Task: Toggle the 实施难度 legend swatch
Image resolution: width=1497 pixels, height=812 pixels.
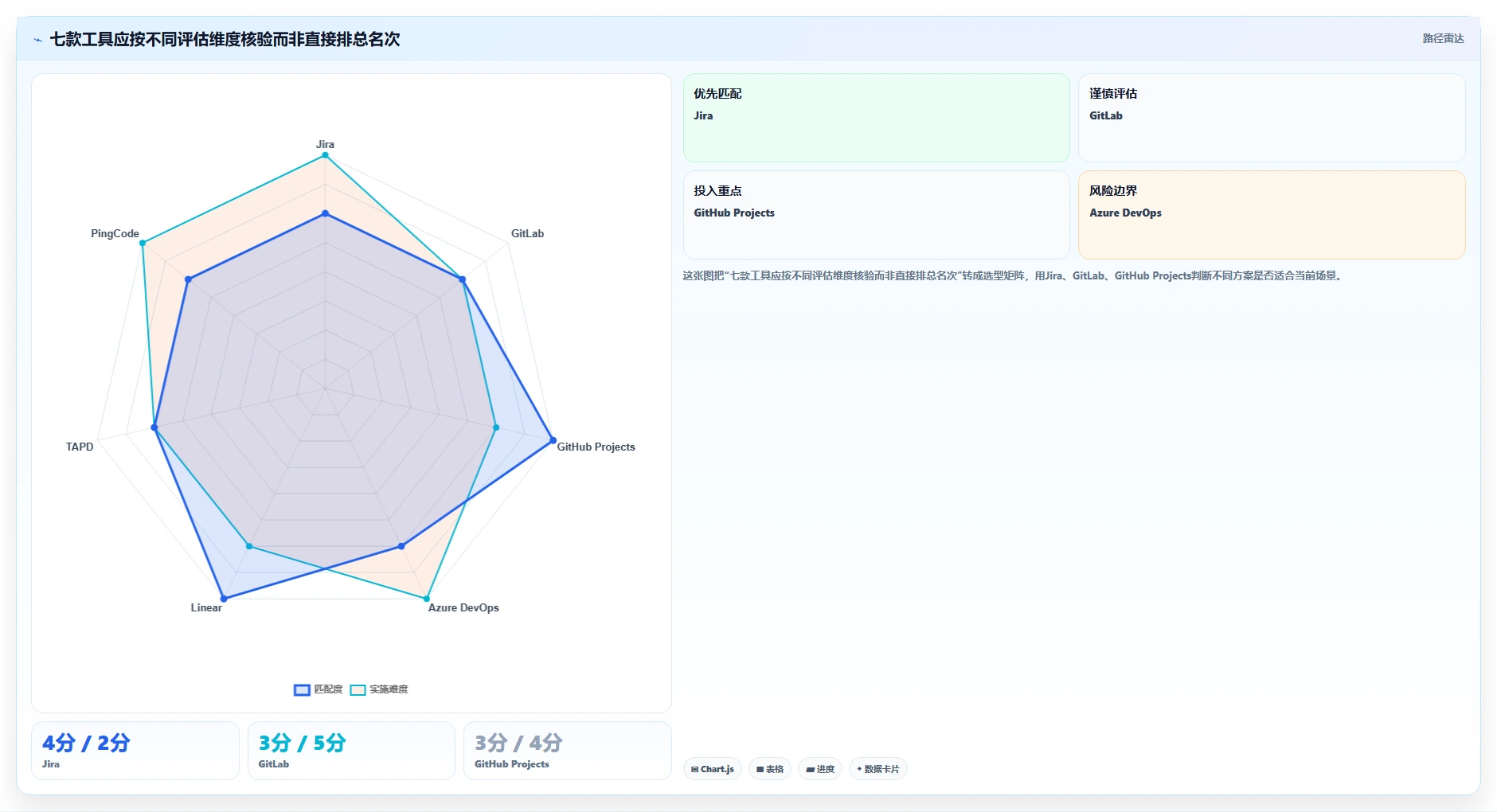Action: click(x=358, y=690)
